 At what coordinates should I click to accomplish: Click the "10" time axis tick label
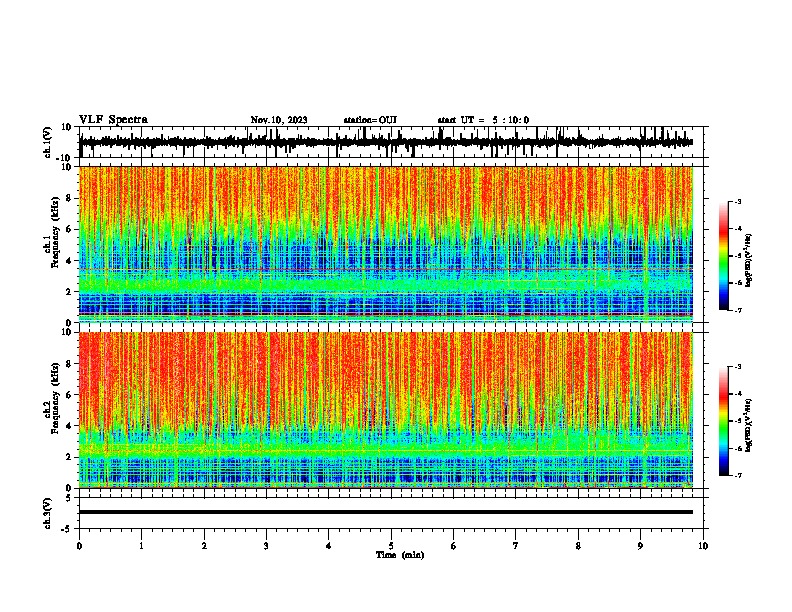(703, 546)
